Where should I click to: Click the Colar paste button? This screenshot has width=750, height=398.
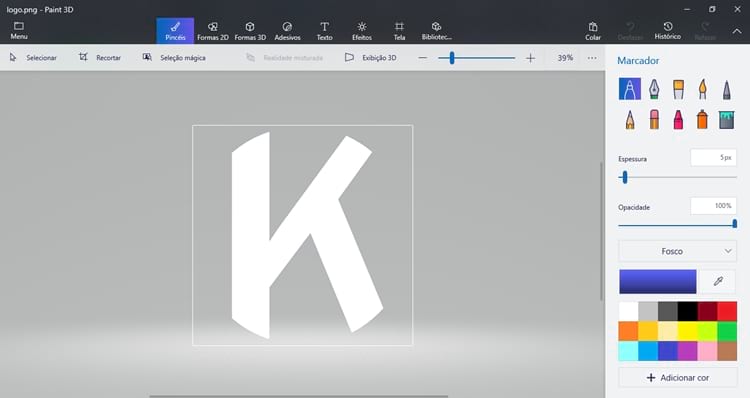(x=593, y=31)
